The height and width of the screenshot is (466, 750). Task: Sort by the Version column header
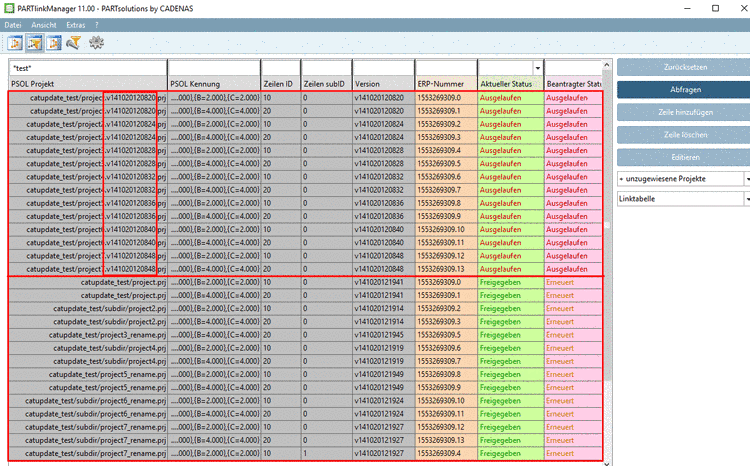pyautogui.click(x=384, y=84)
